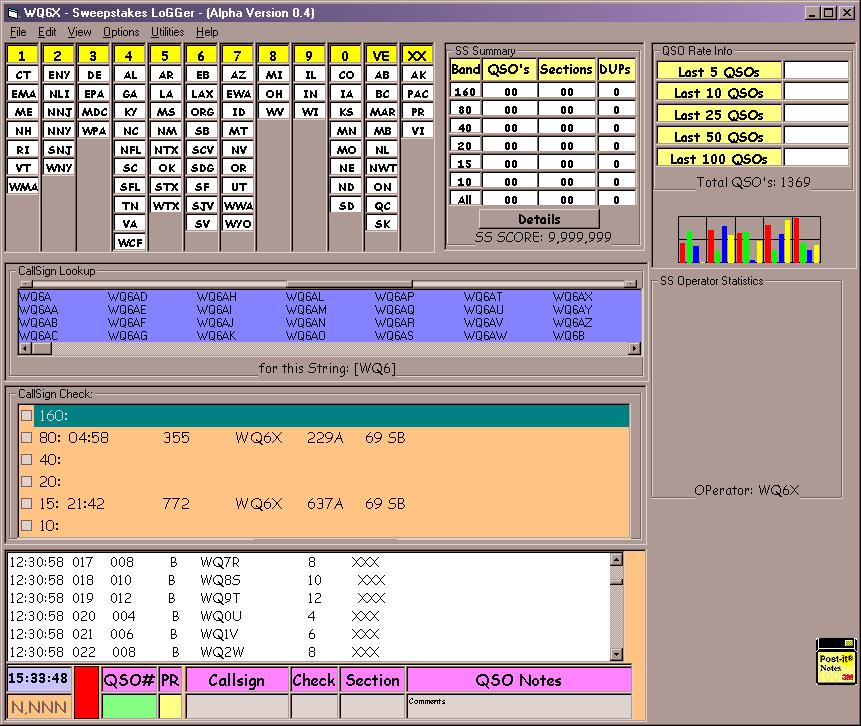This screenshot has width=861, height=726.
Task: Click the Callsign entry field
Action: [x=237, y=706]
